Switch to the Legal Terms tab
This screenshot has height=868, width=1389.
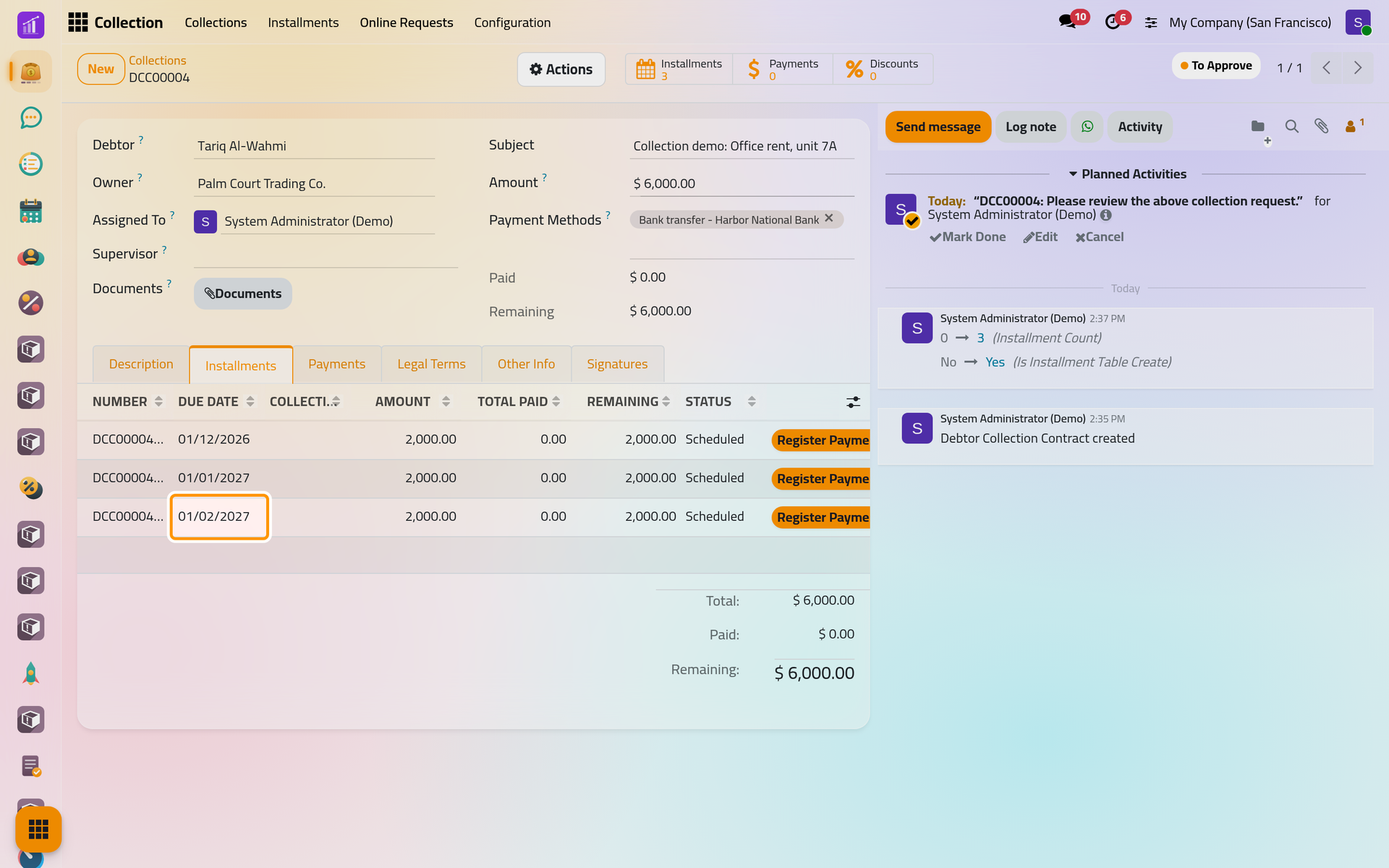431,364
